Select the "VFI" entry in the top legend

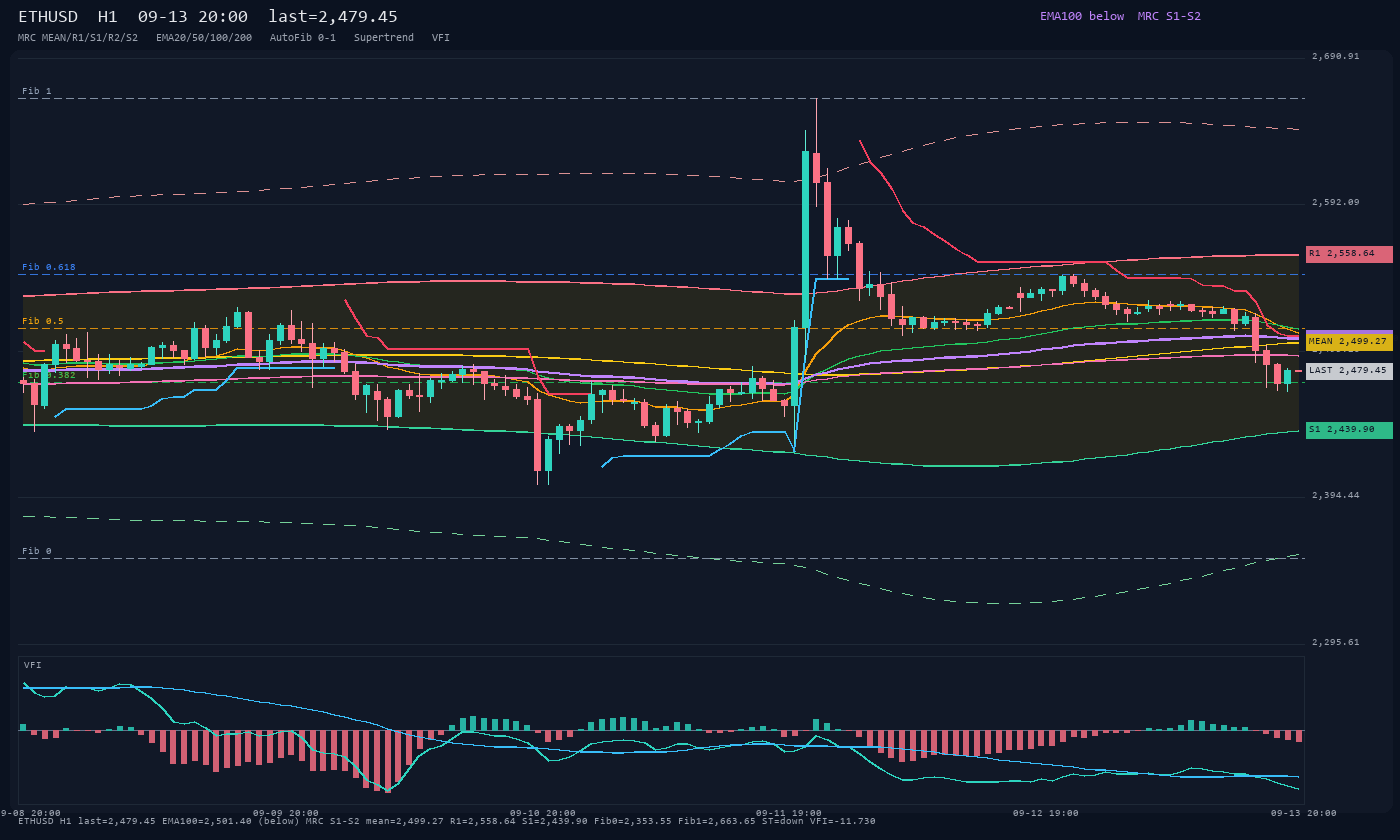coord(441,37)
